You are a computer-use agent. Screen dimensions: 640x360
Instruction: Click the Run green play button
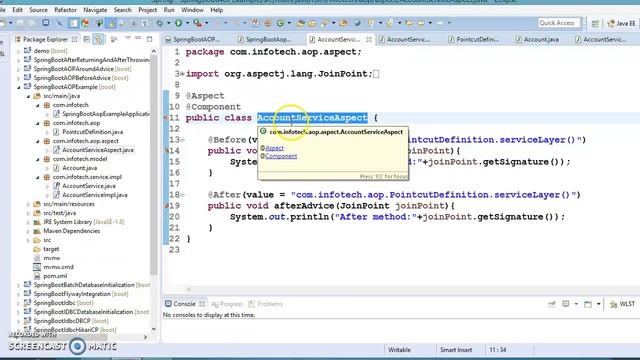pos(178,23)
